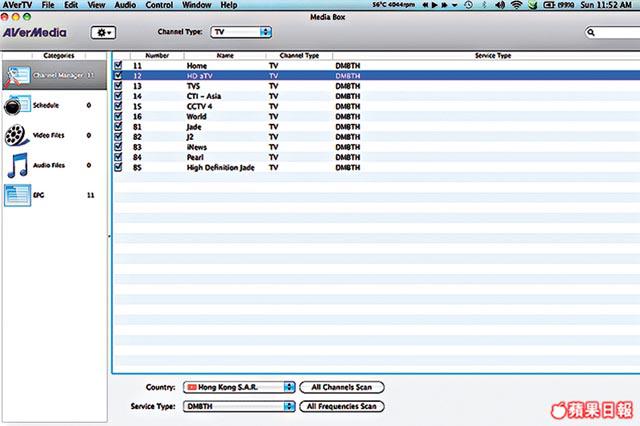Select the Jade channel name on row 81
Viewport: 640px width, 426px height.
[x=194, y=127]
